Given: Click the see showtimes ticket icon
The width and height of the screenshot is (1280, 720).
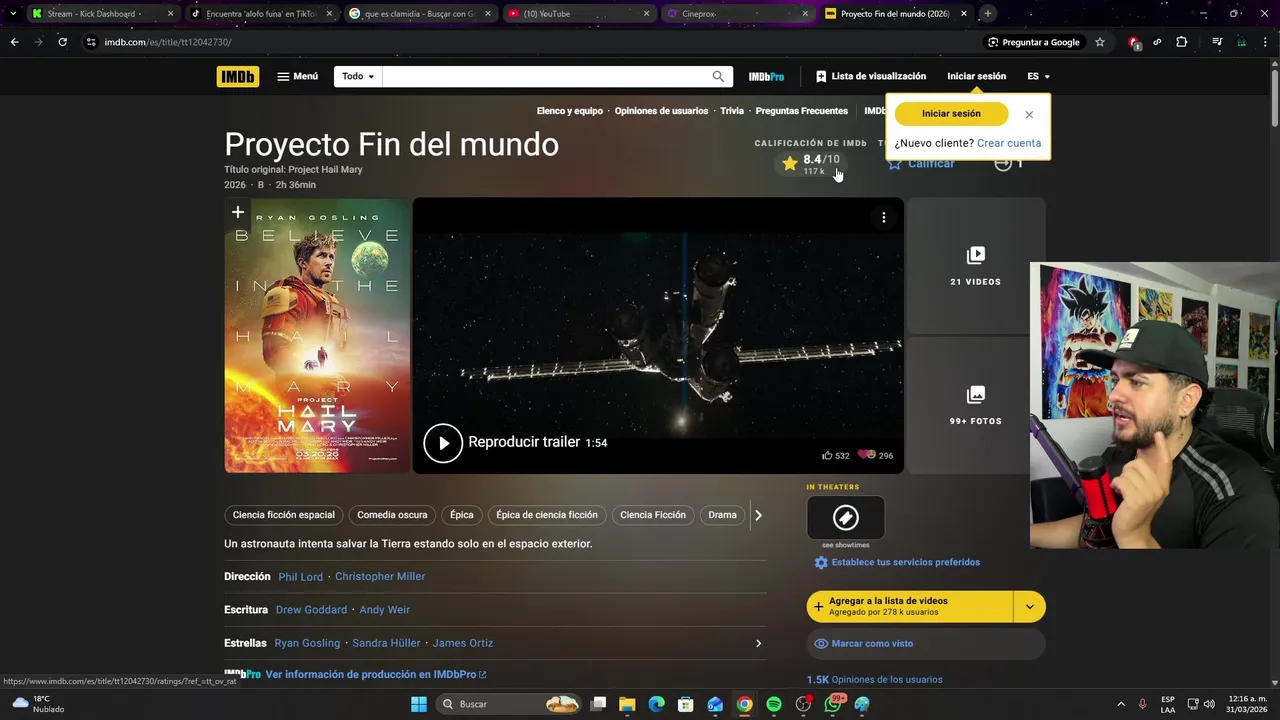Looking at the screenshot, I should 846,518.
